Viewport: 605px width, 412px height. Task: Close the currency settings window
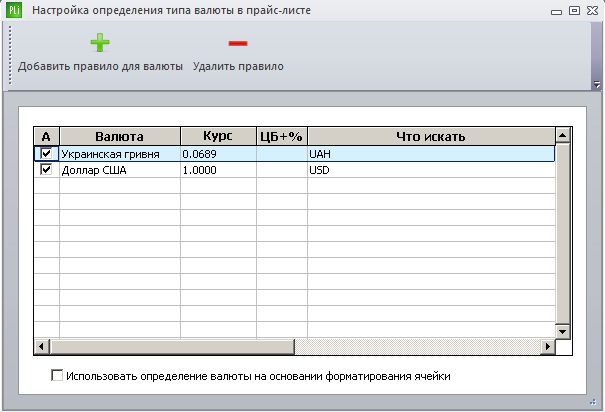(x=592, y=11)
